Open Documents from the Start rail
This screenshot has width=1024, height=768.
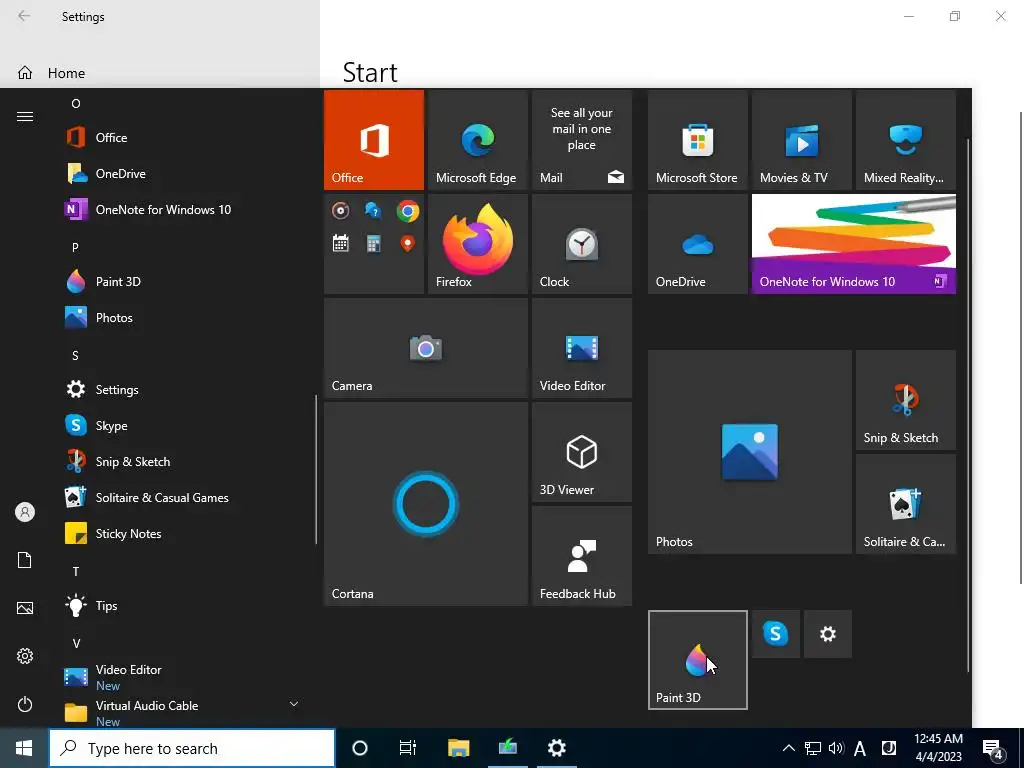pos(25,560)
